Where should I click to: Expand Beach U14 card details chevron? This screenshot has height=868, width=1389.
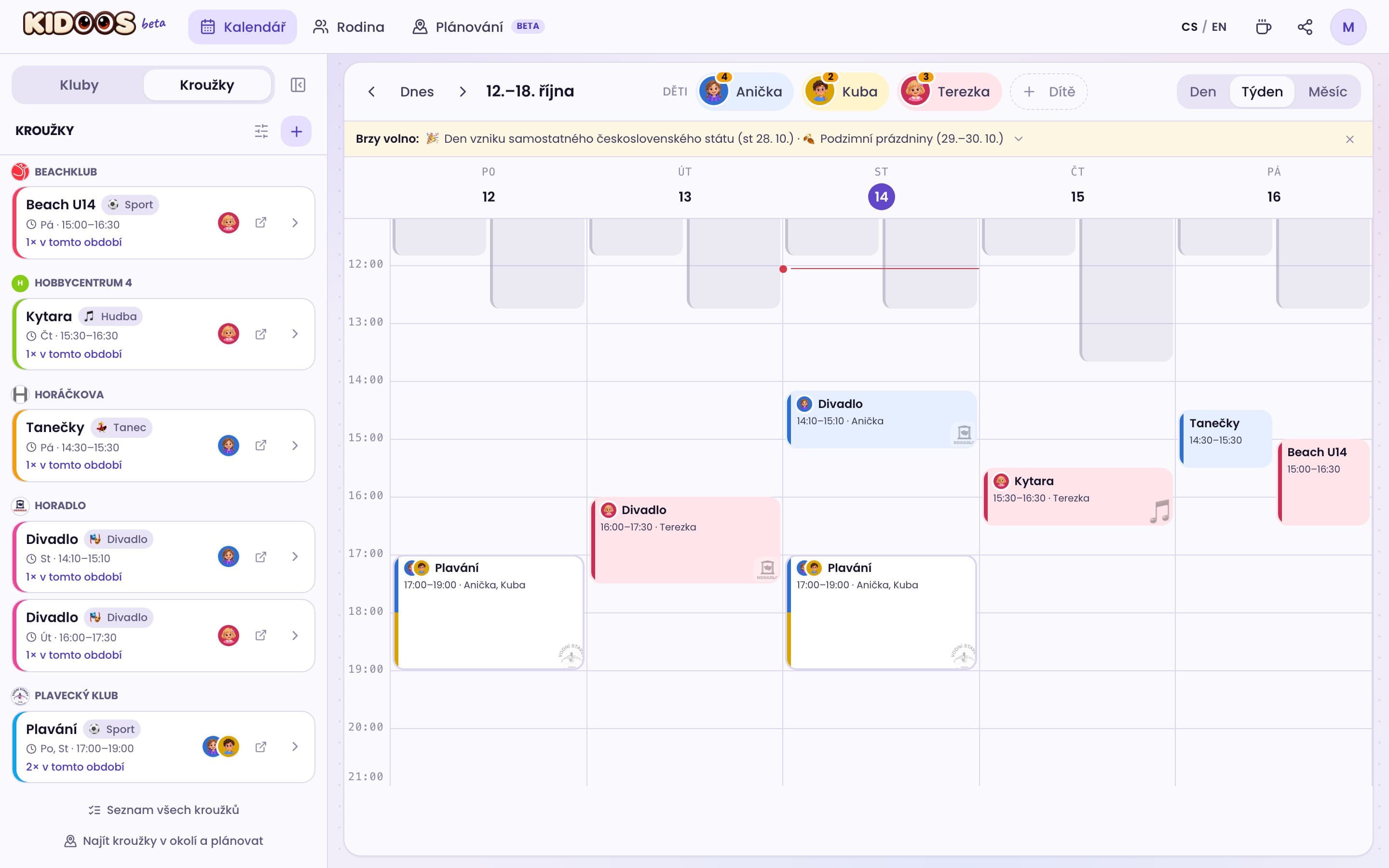pyautogui.click(x=295, y=223)
